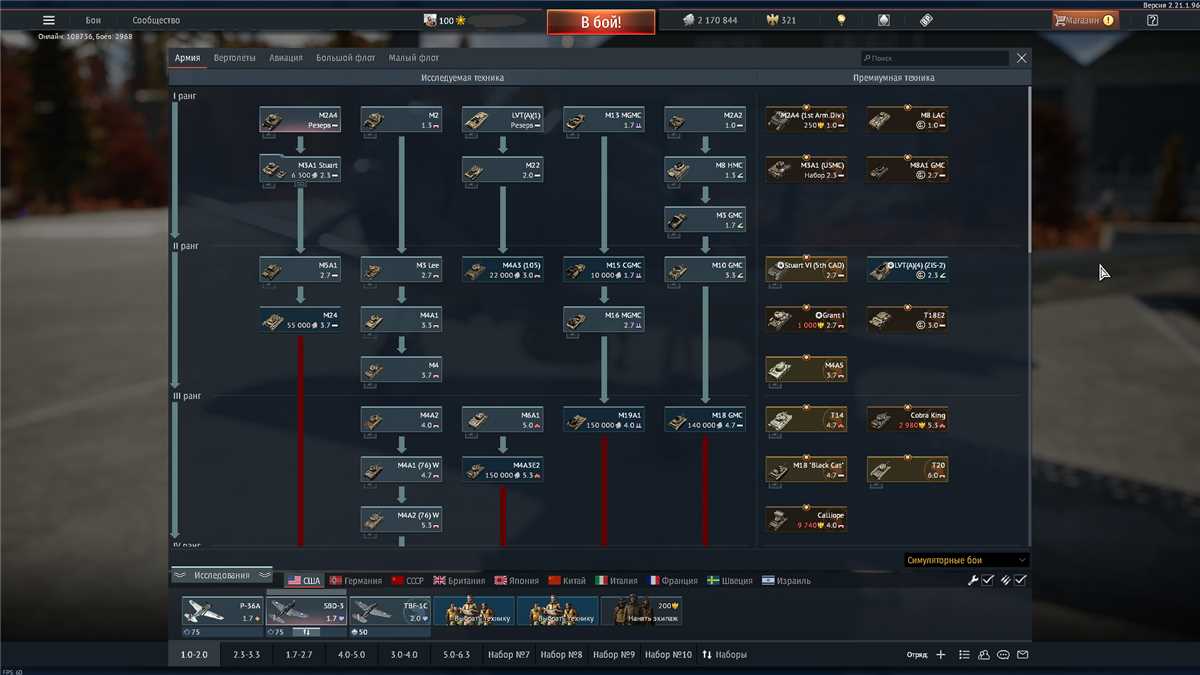Open the Наборы presets list

coord(725,655)
